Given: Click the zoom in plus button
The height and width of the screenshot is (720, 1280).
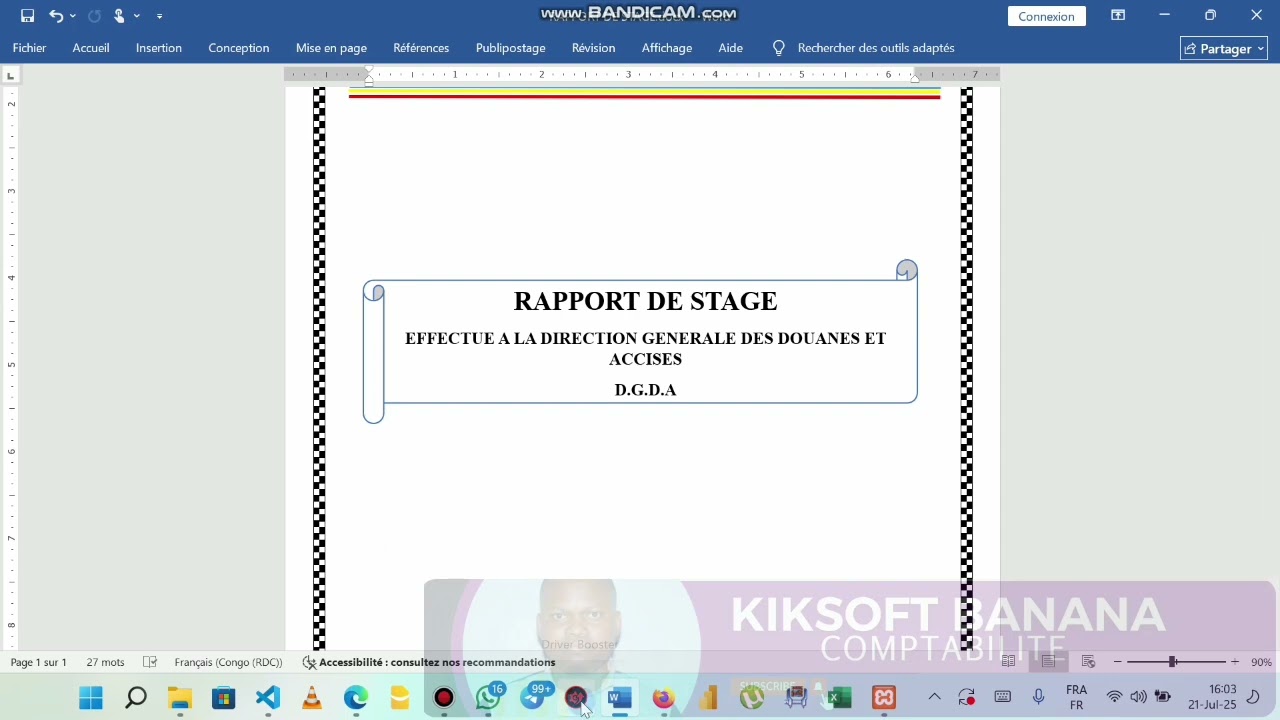Looking at the screenshot, I should click(1235, 662).
